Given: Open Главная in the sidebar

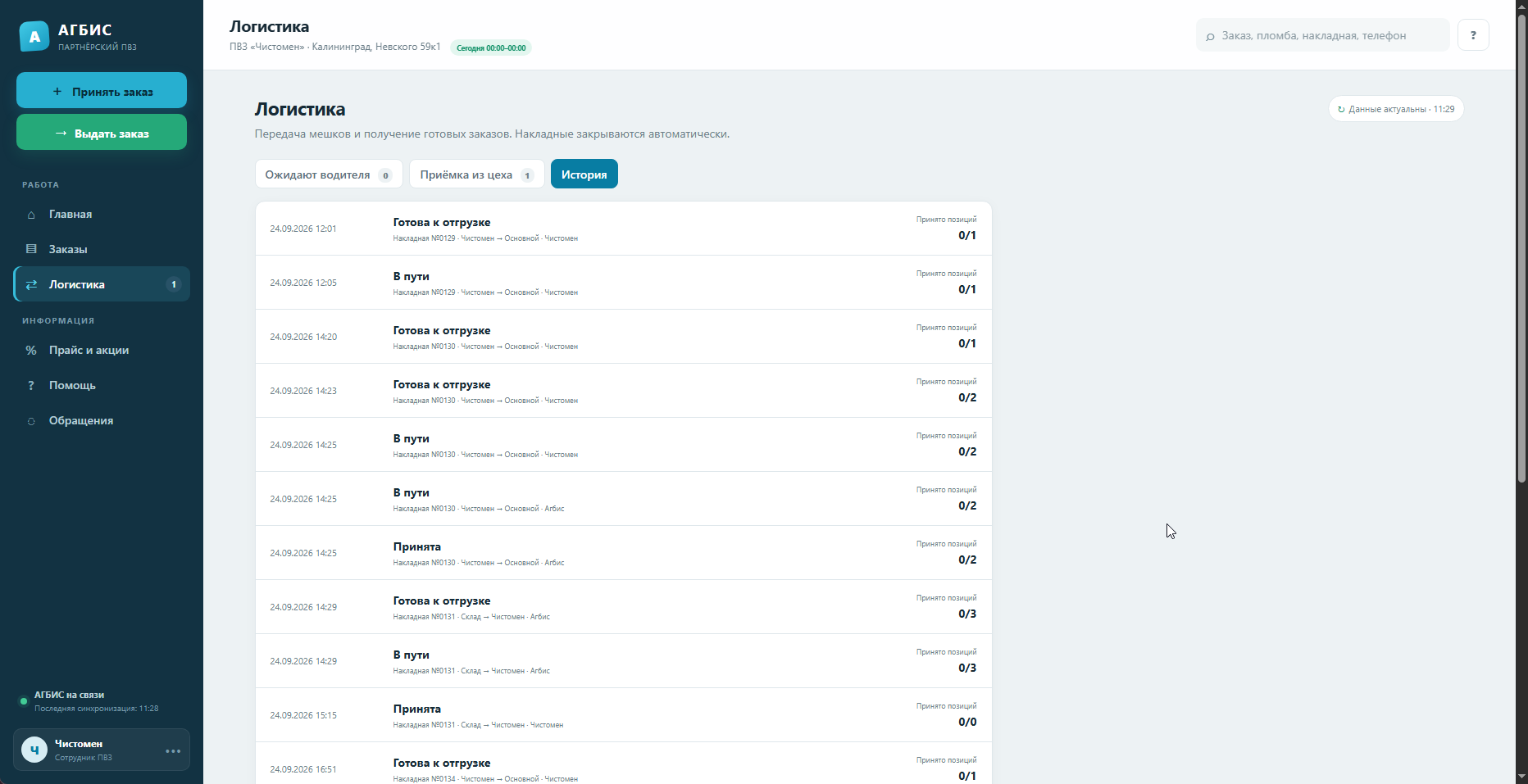Looking at the screenshot, I should coord(102,215).
